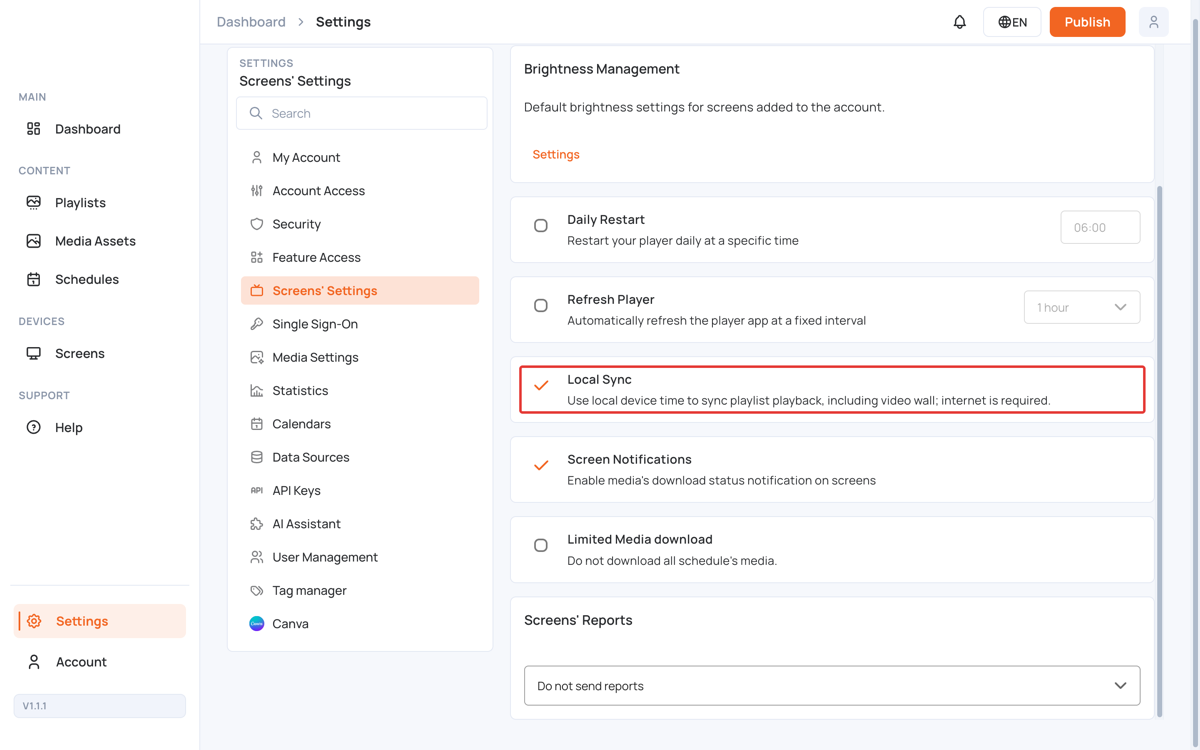1200x750 pixels.
Task: Click the API Keys icon
Action: point(257,491)
